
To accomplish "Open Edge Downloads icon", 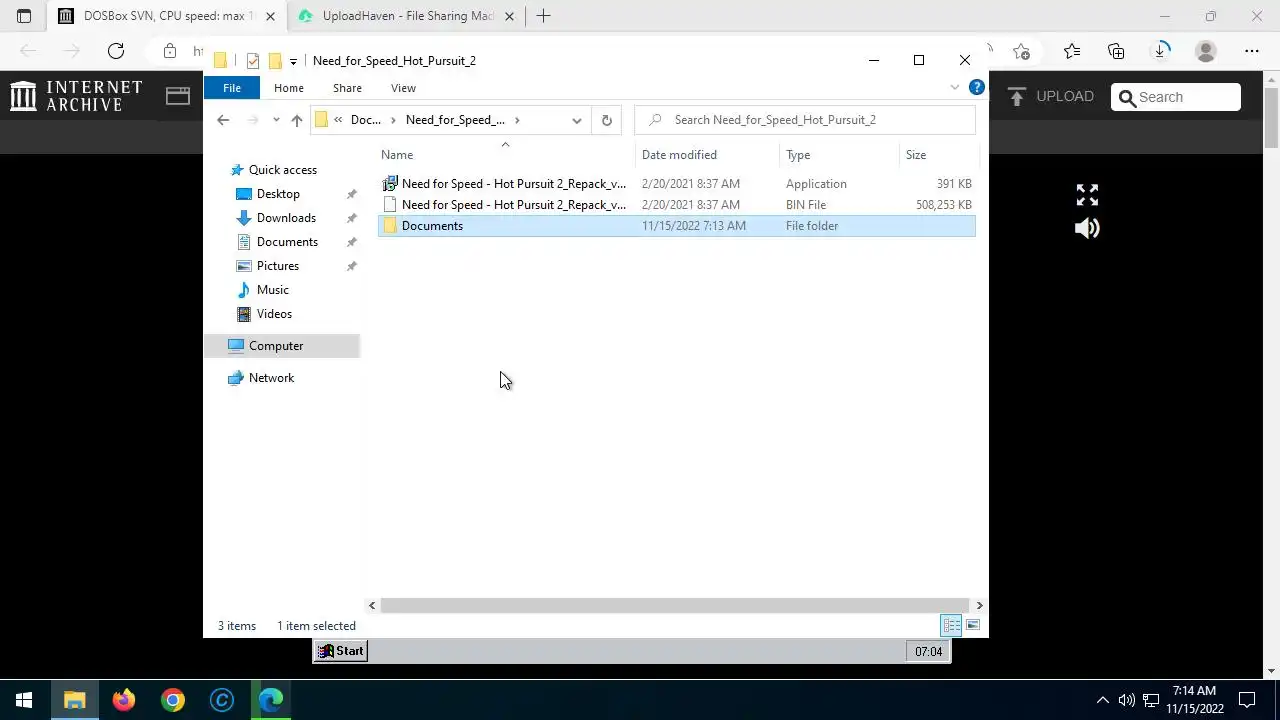I will point(1161,51).
